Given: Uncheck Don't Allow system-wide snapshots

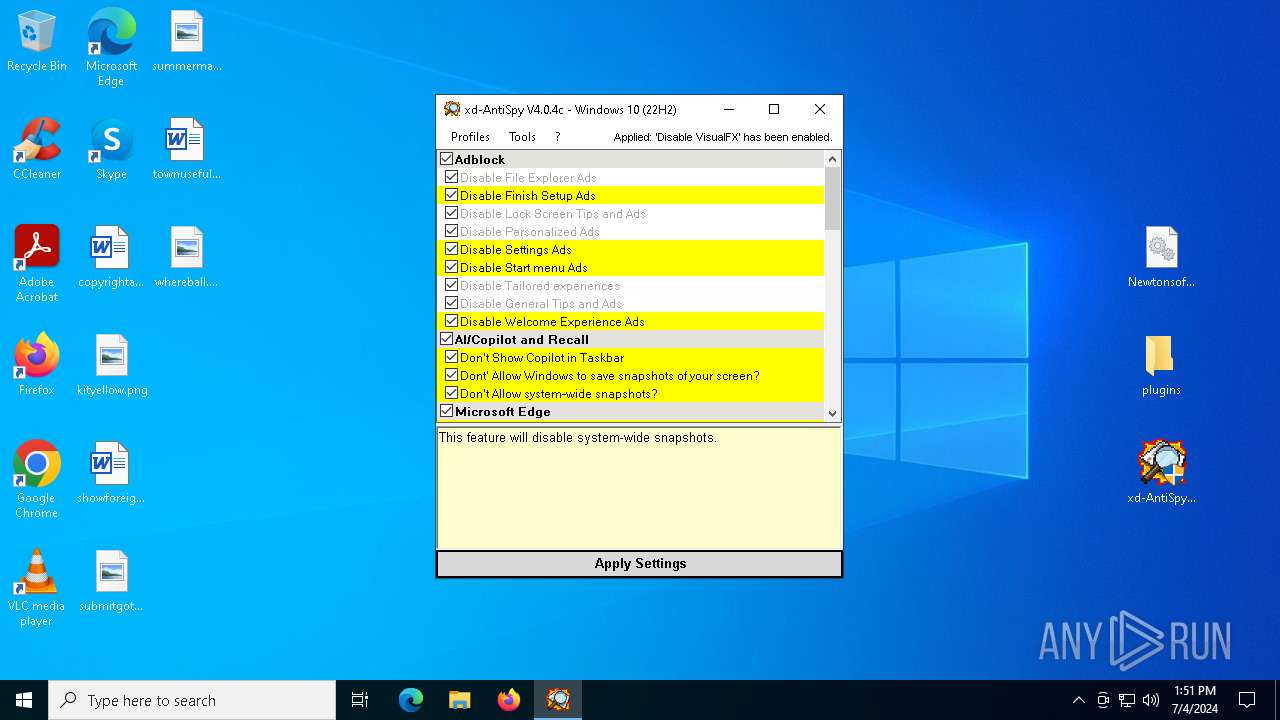Looking at the screenshot, I should click(452, 393).
